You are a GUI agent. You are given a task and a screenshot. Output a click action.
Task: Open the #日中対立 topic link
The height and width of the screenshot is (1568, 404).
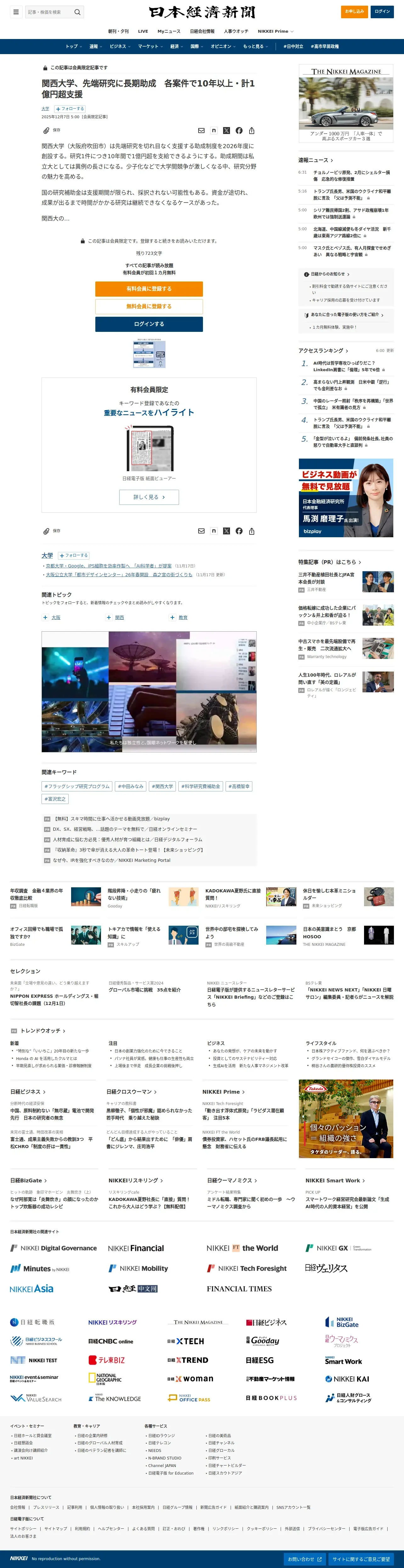pos(293,46)
